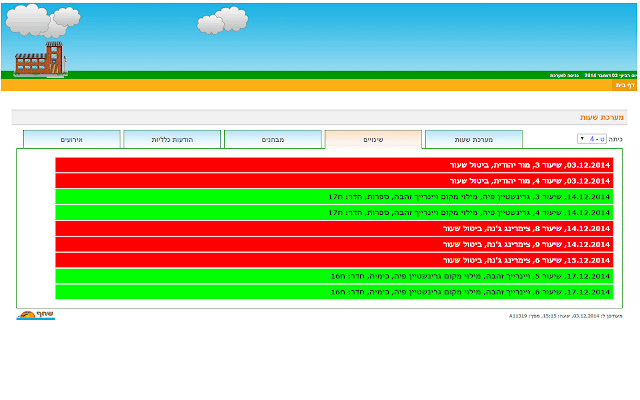The image size is (640, 400).
Task: Click the דף בית home button
Action: (x=625, y=85)
